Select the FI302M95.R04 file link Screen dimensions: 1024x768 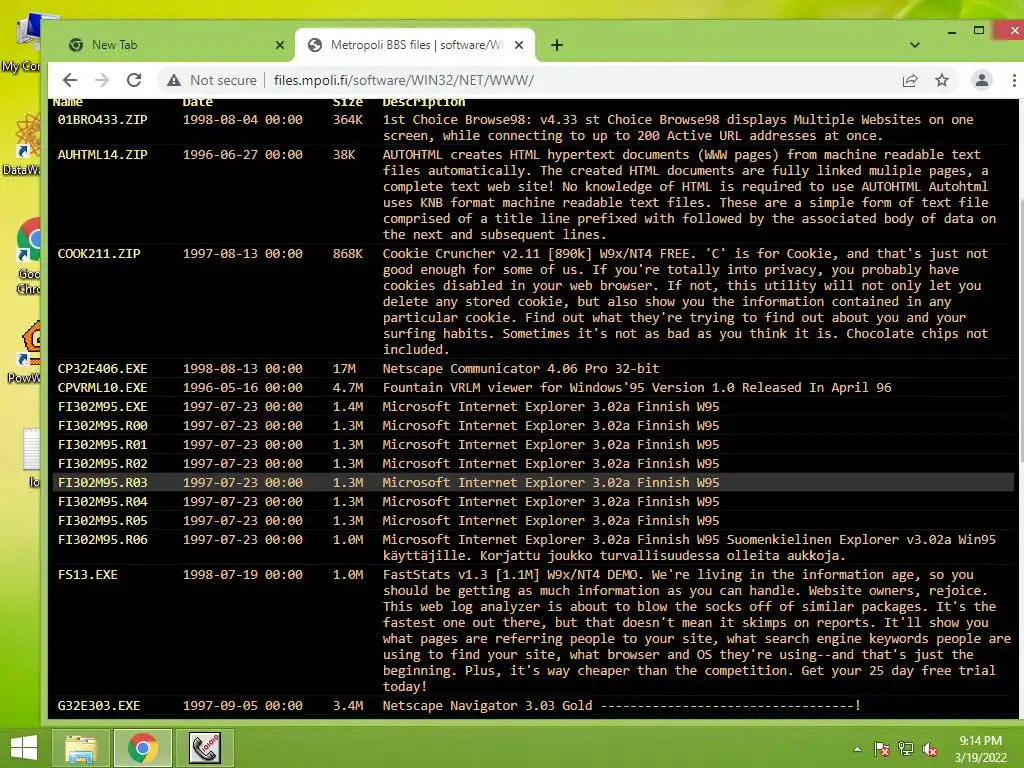[x=103, y=501]
